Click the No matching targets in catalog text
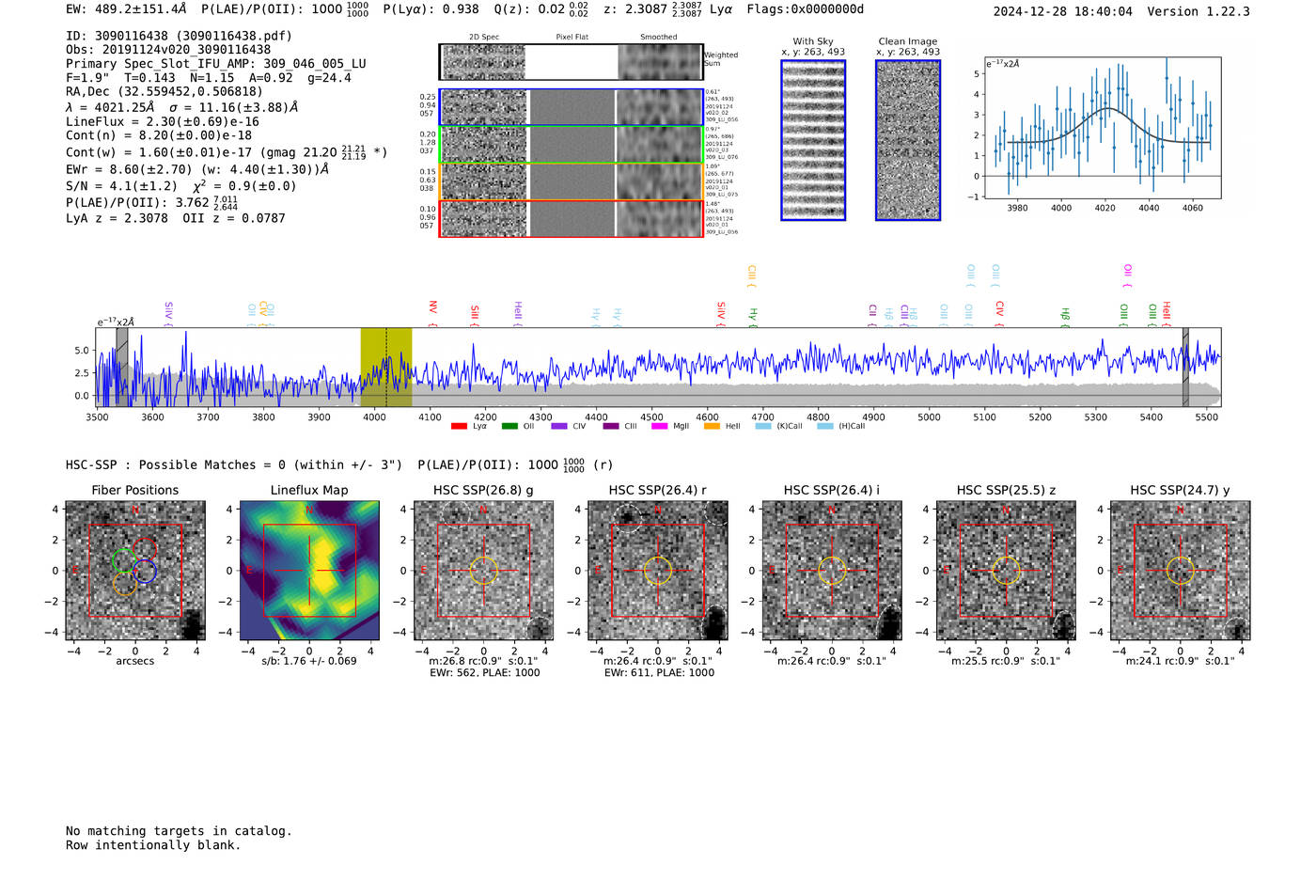 (179, 831)
